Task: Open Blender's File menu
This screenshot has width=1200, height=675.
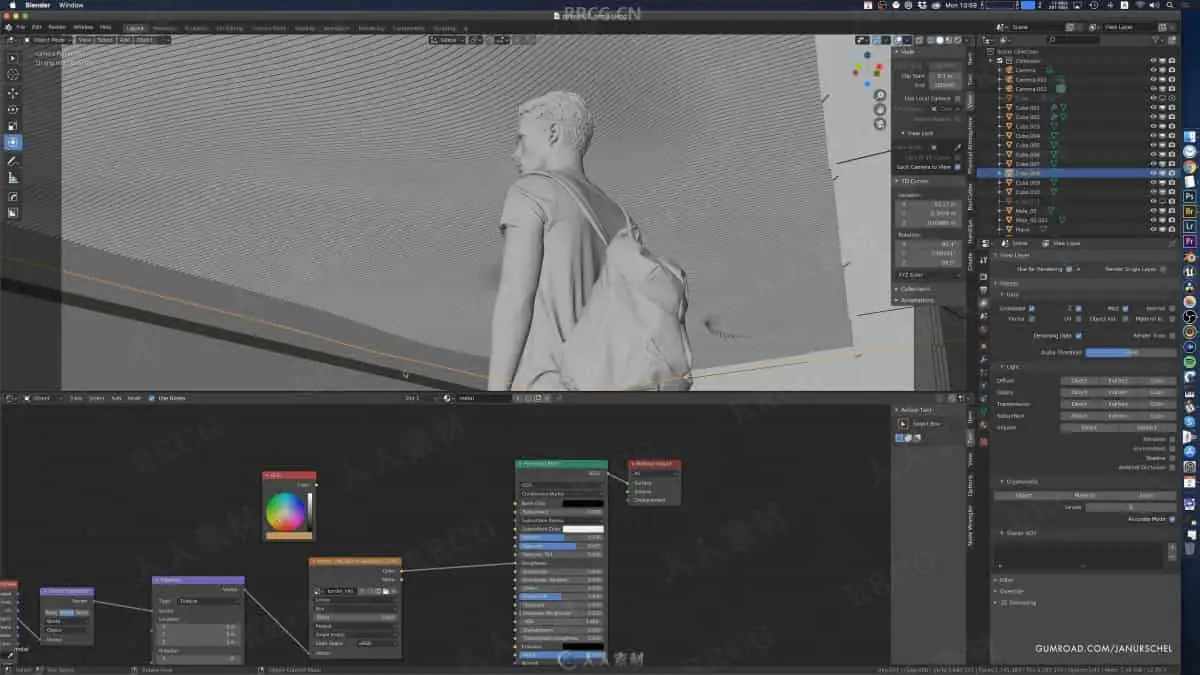Action: (x=22, y=27)
